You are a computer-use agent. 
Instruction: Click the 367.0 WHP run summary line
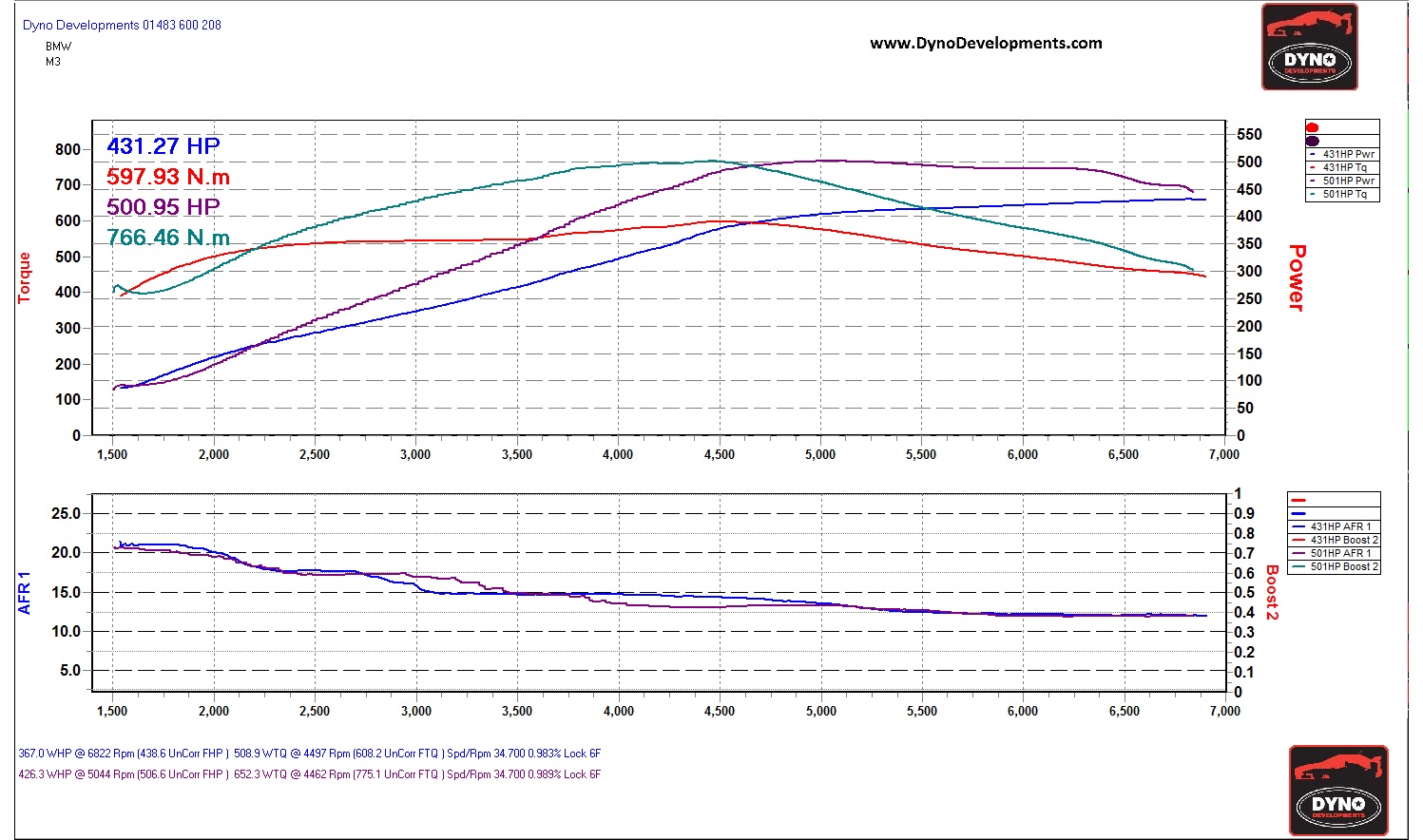point(309,754)
